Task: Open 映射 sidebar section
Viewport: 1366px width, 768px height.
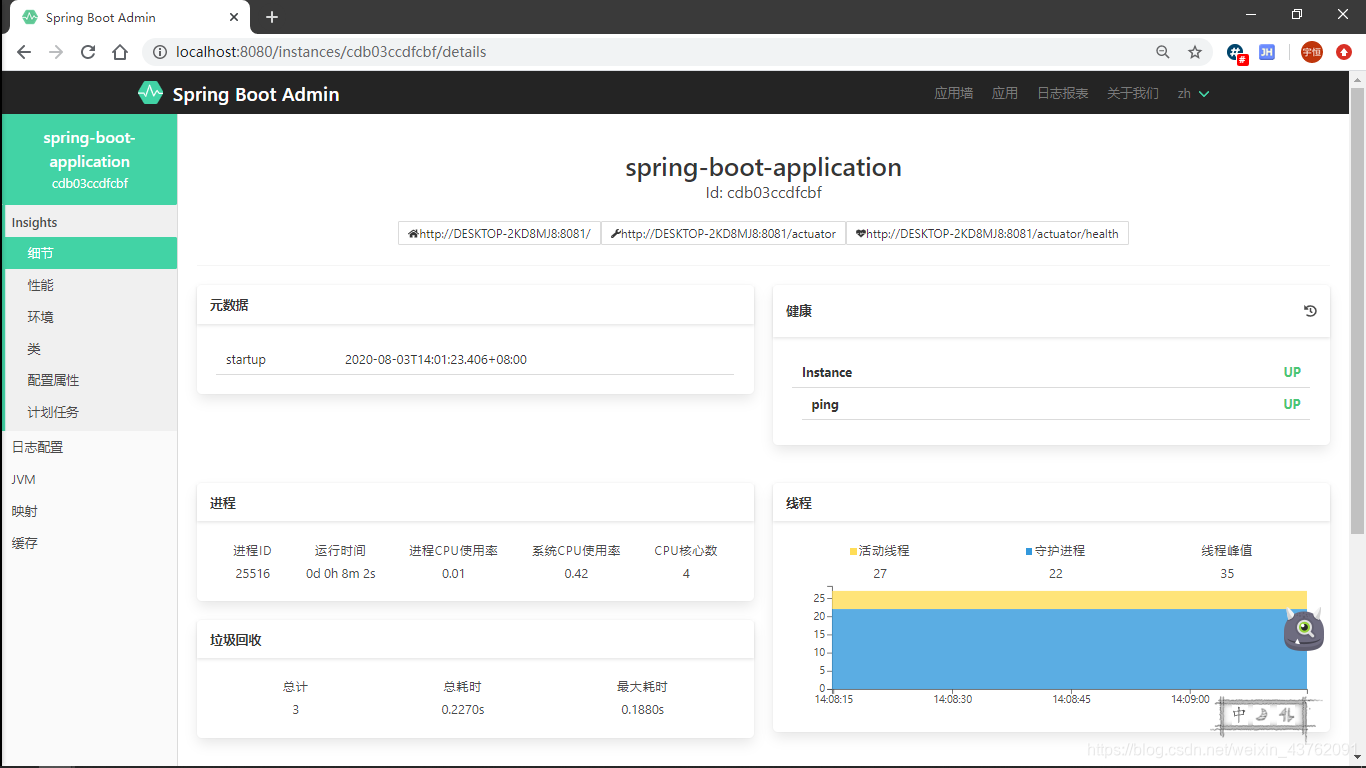Action: (x=90, y=511)
